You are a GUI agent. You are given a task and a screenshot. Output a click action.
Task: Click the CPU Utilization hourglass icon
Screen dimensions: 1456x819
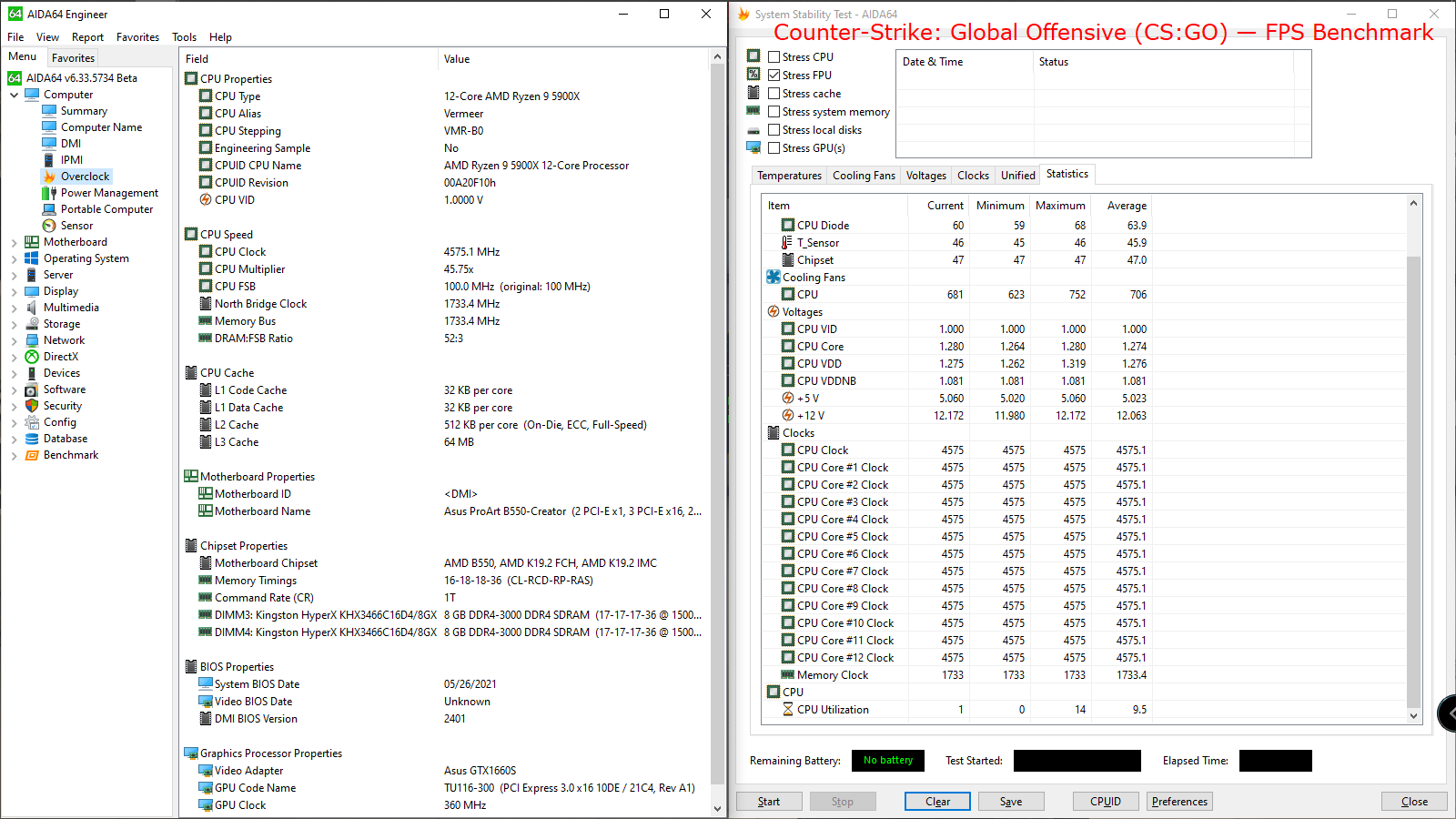point(788,710)
